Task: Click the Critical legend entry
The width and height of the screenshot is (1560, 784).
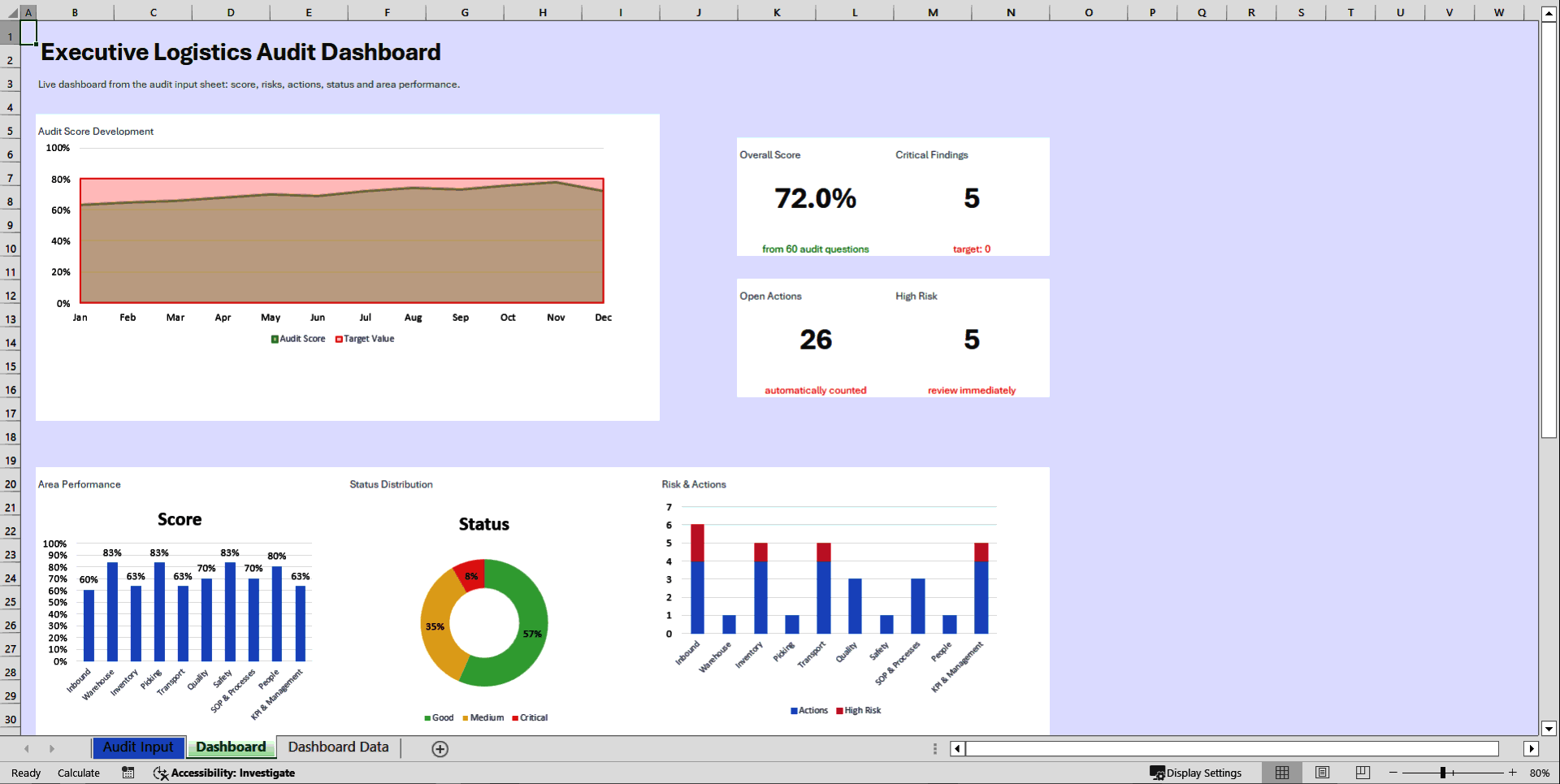Action: pos(530,717)
